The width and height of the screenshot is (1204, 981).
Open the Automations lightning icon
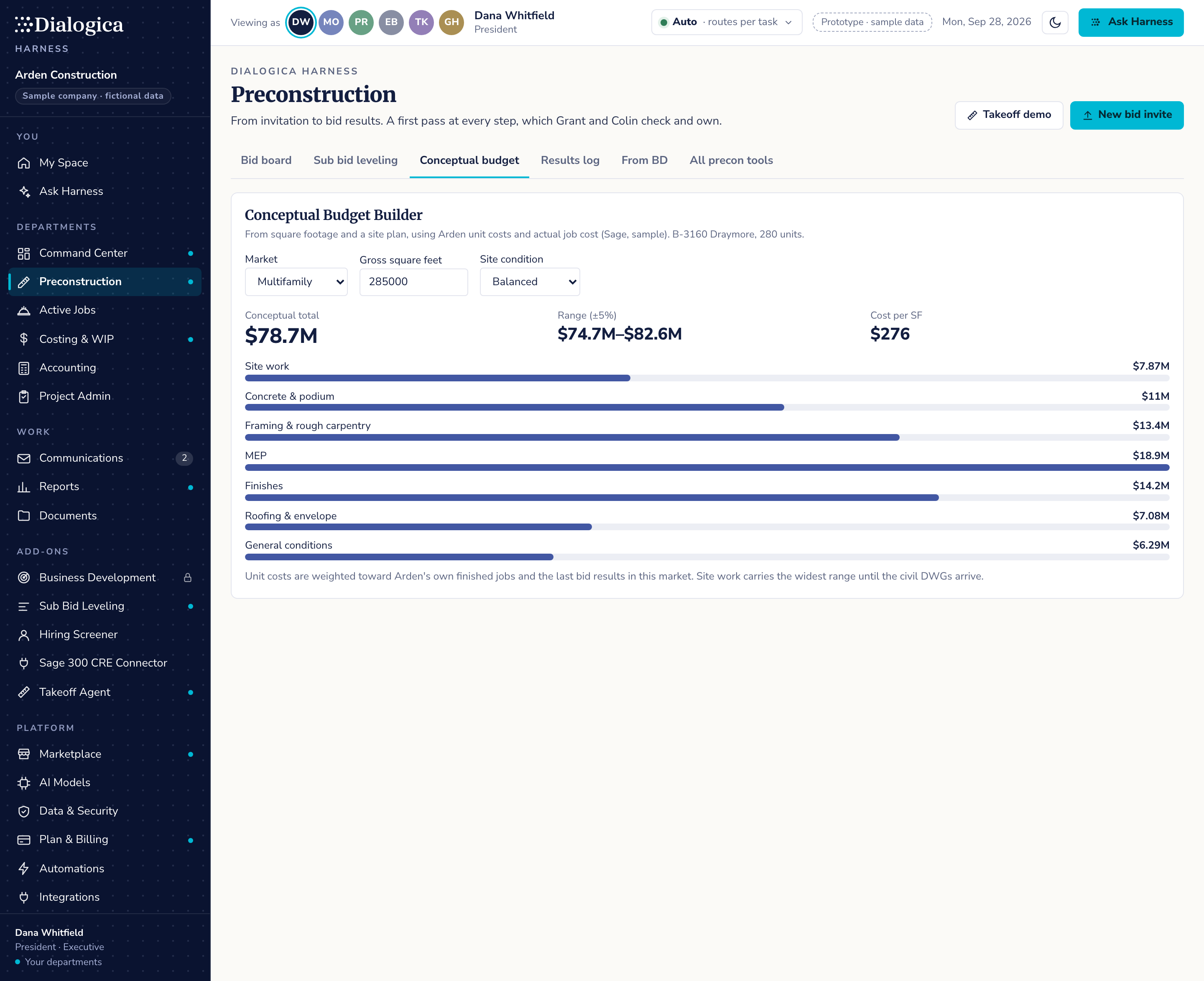click(x=24, y=869)
